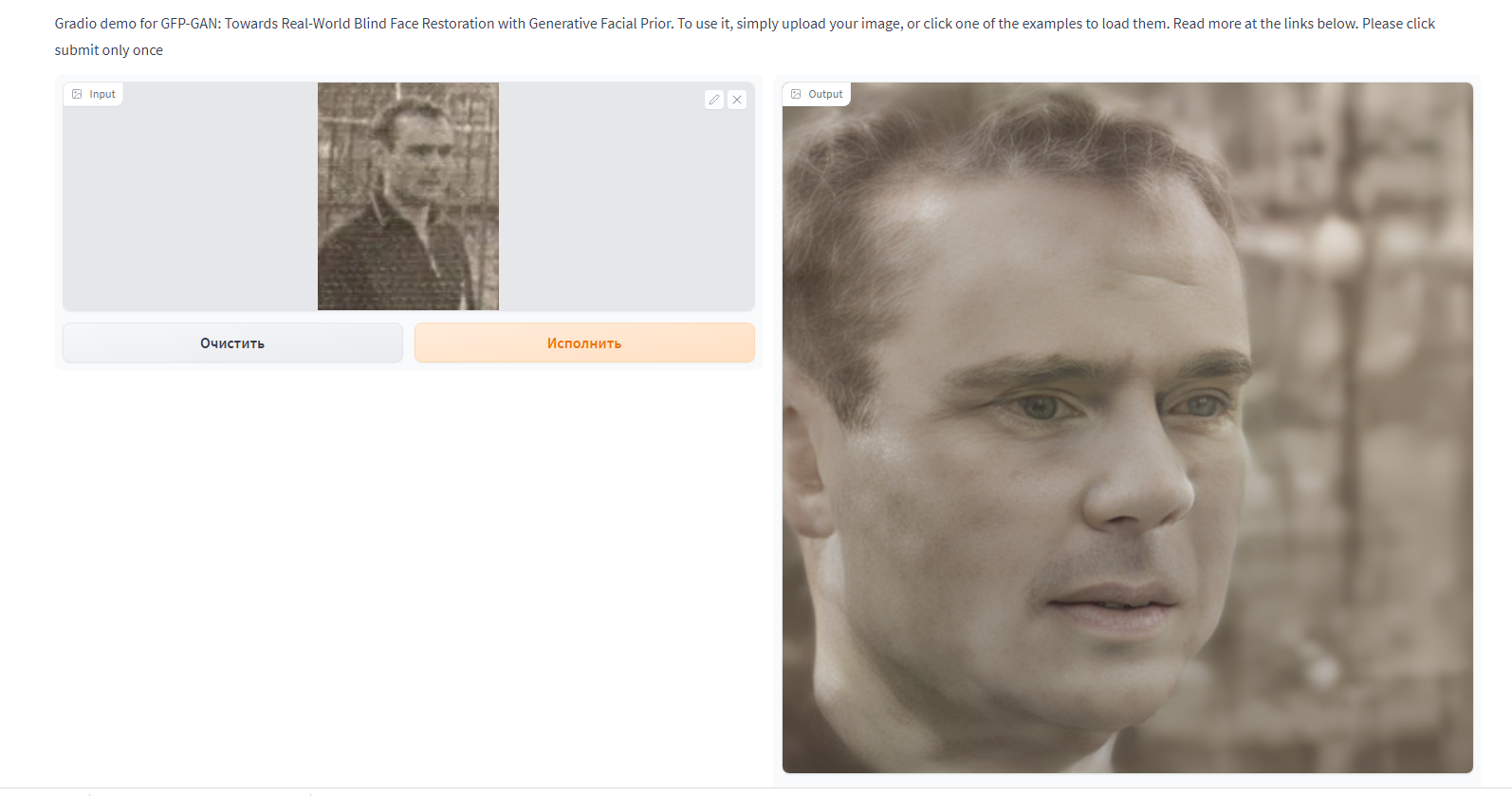Remove the uploaded input image with X icon

(x=737, y=100)
